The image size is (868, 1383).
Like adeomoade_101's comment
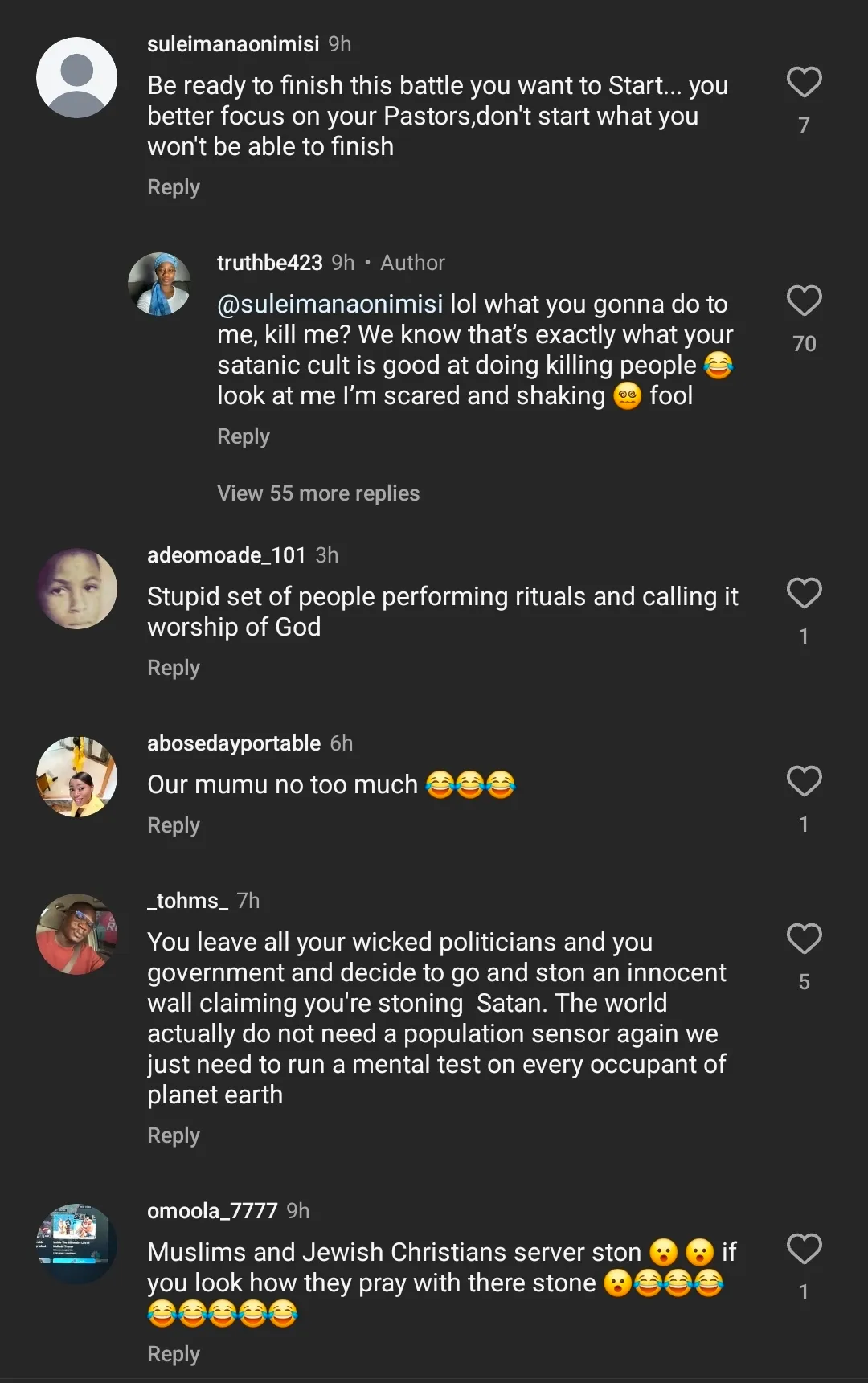(804, 594)
